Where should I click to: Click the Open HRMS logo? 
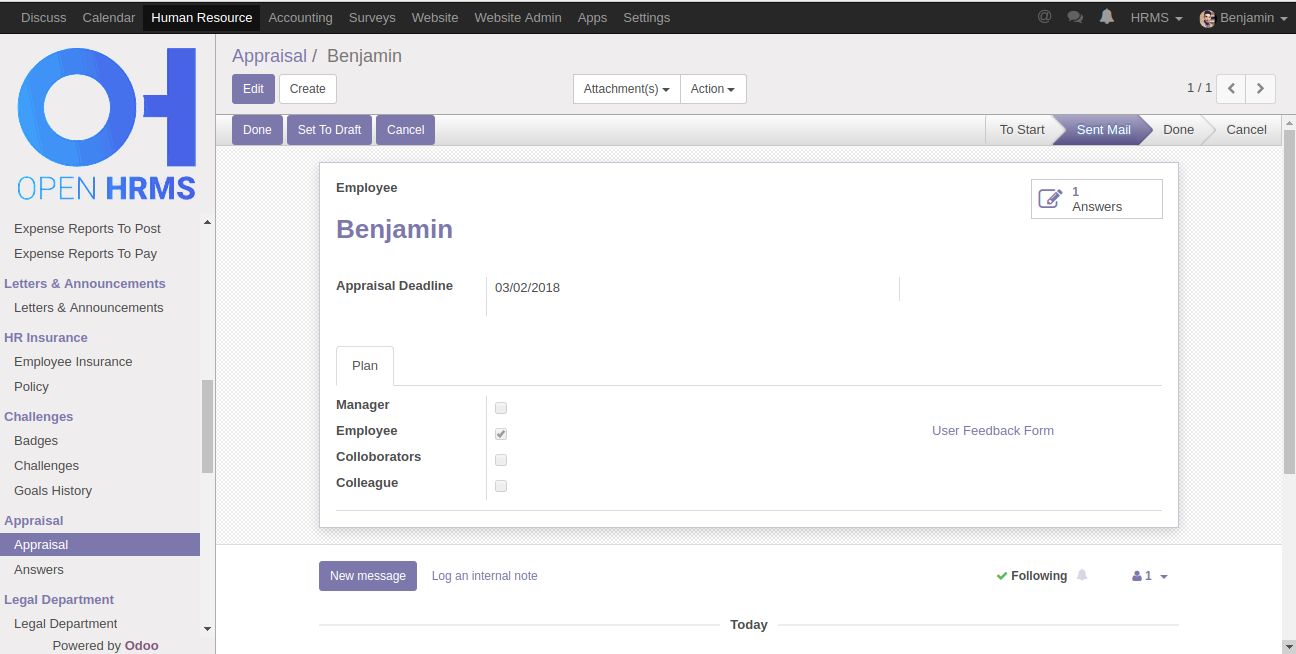coord(106,124)
